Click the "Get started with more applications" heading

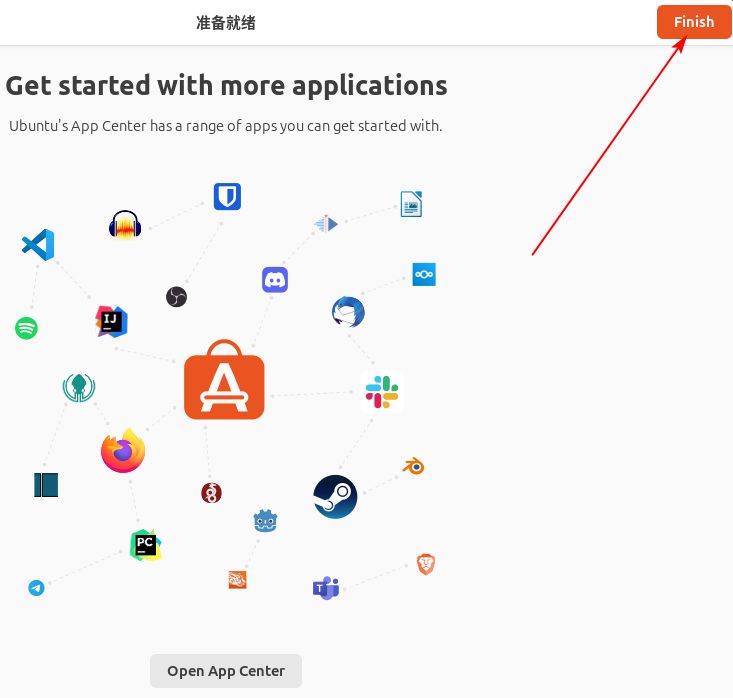pyautogui.click(x=226, y=86)
